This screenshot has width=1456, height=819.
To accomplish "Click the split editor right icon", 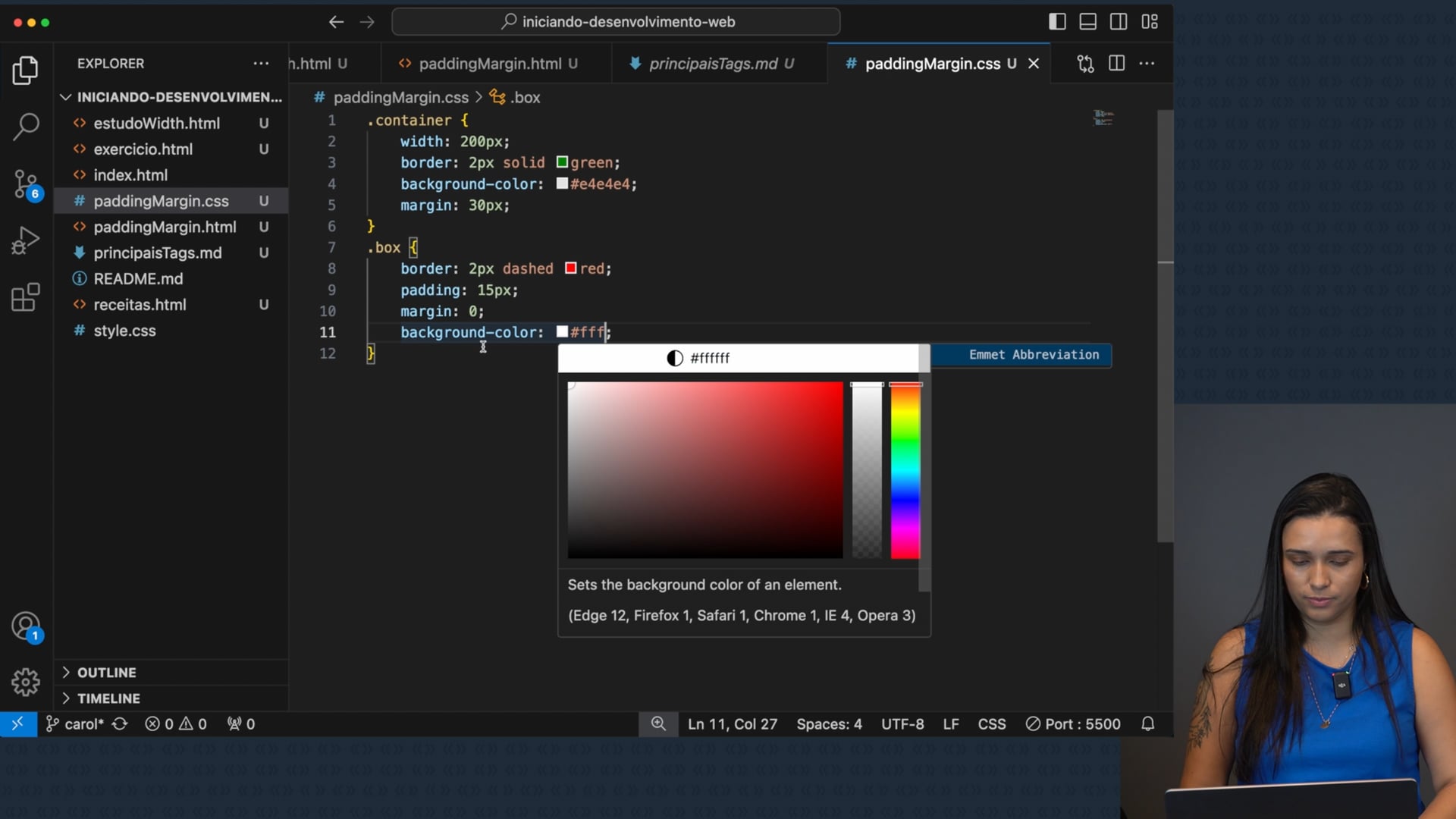I will (1116, 64).
